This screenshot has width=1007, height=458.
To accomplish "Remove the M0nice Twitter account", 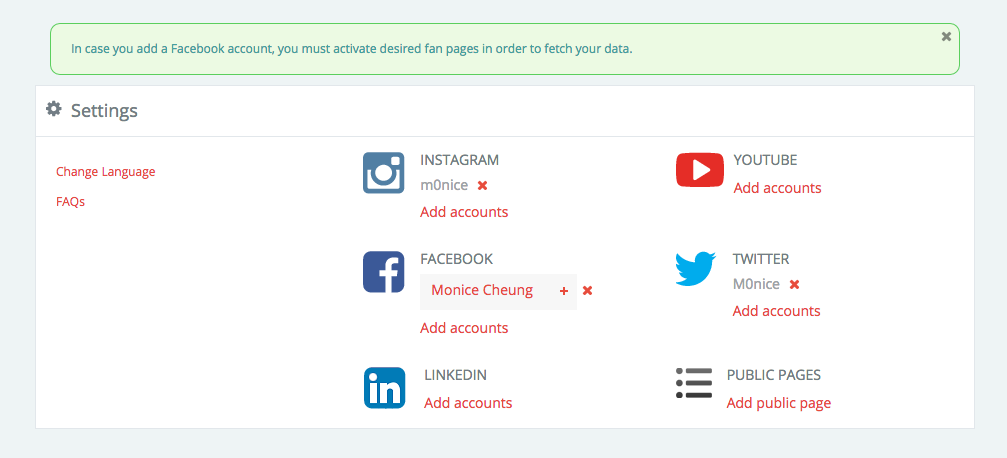I will click(x=794, y=284).
